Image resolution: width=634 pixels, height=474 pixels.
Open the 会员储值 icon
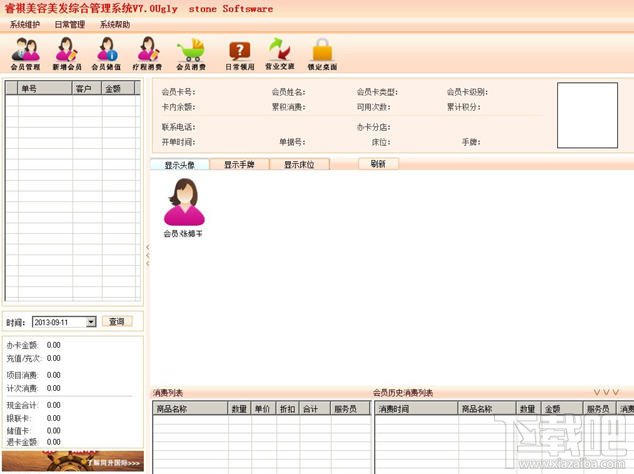point(106,53)
